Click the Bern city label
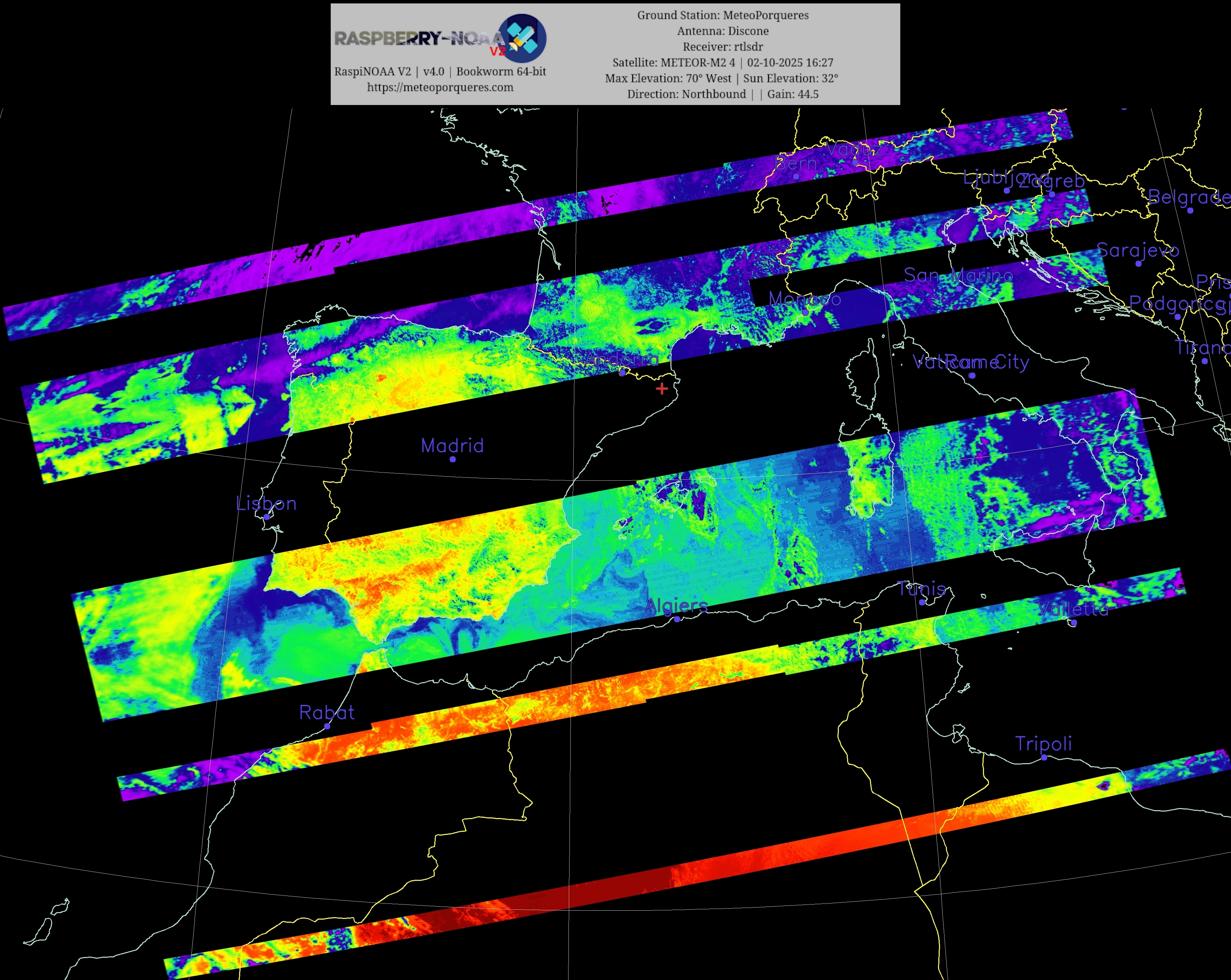Screen dimensions: 1231x980 click(x=796, y=163)
